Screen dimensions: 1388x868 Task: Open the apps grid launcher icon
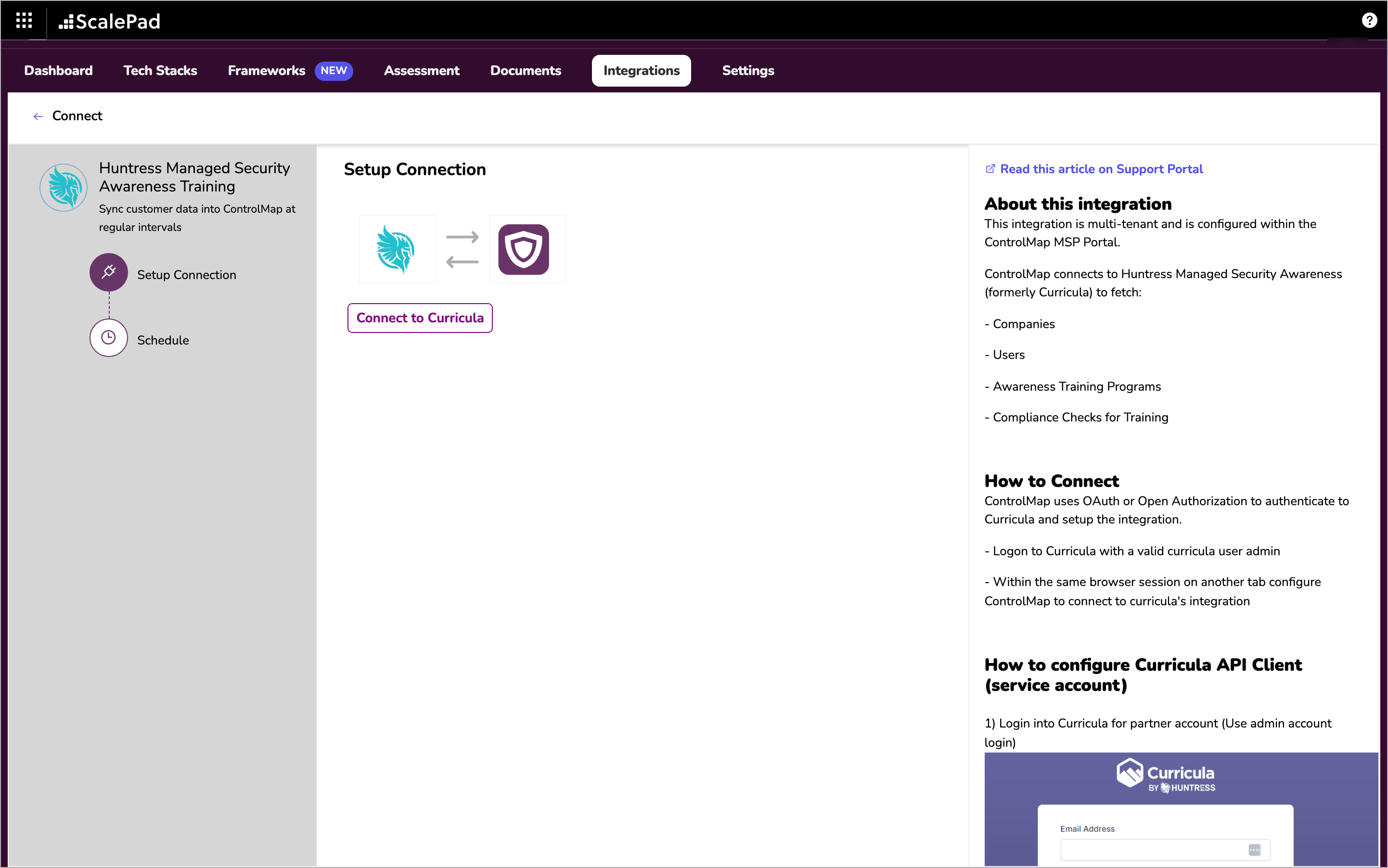click(24, 21)
